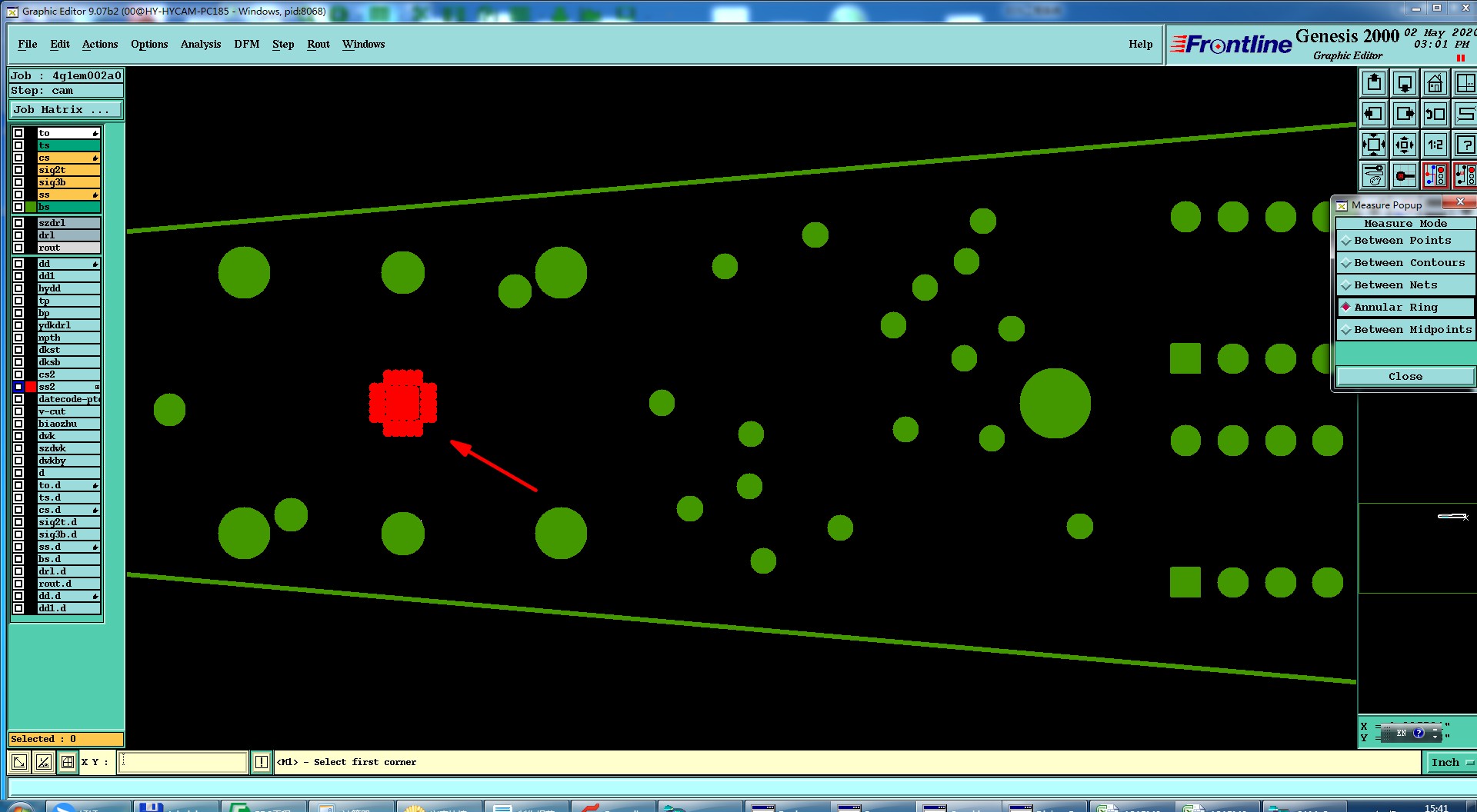Select Between Contours measure mode
Viewport: 1477px width, 812px height.
pyautogui.click(x=1405, y=263)
